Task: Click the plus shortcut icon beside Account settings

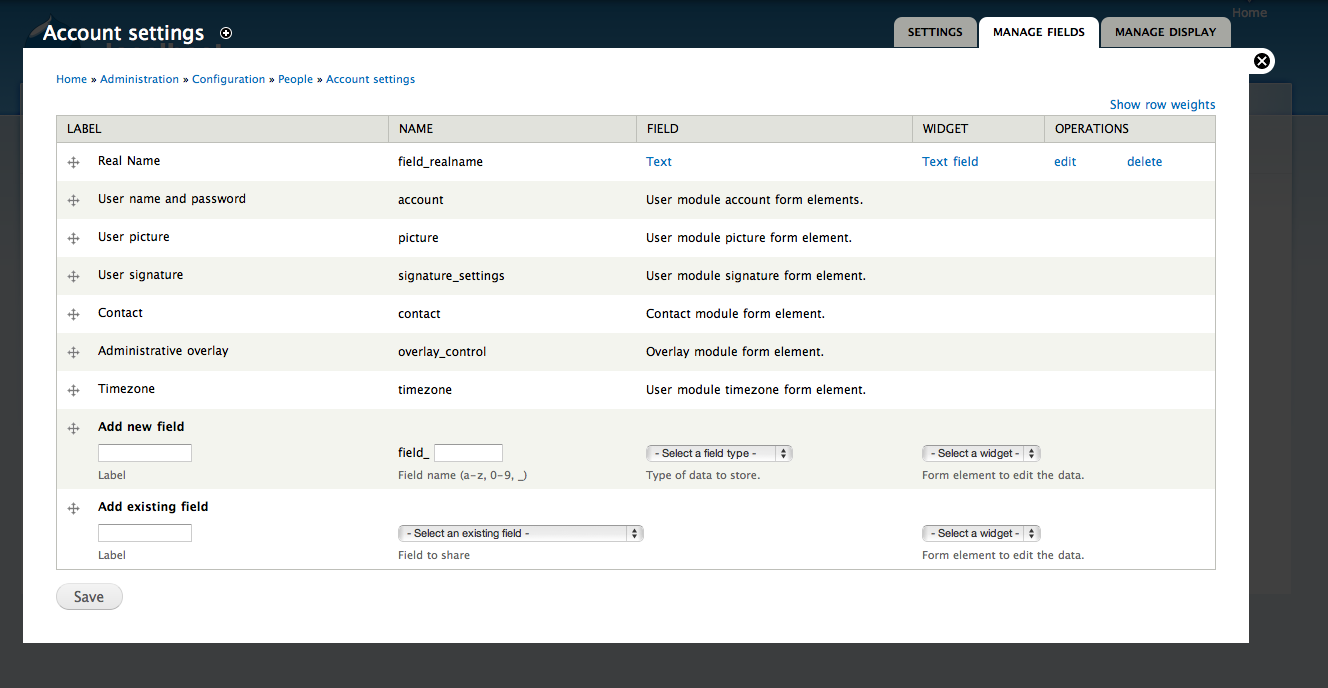Action: click(226, 33)
